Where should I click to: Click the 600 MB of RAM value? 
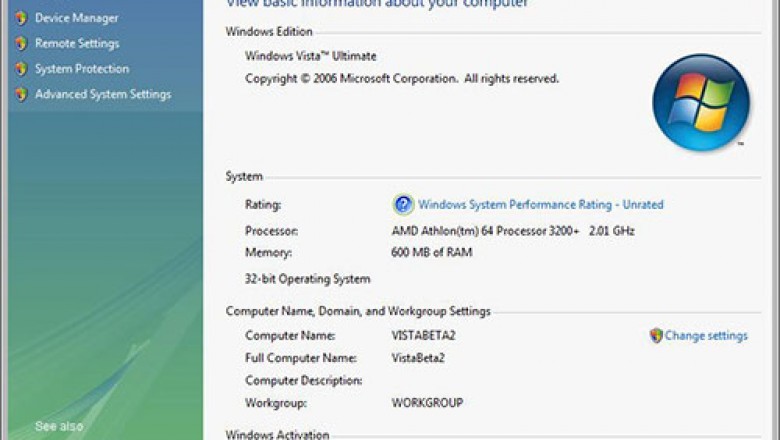point(432,253)
